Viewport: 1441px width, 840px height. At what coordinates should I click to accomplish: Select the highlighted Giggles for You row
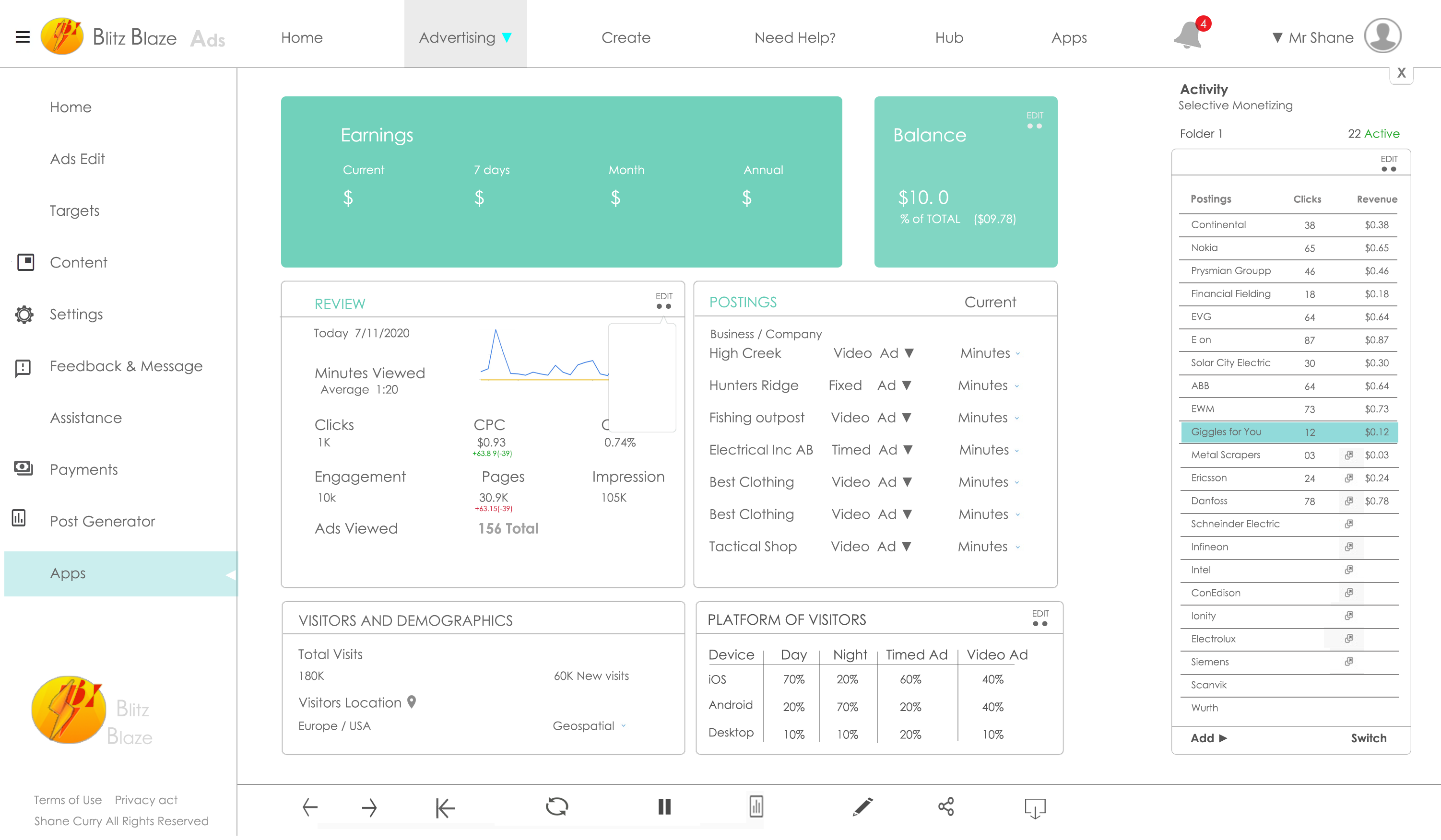1288,432
